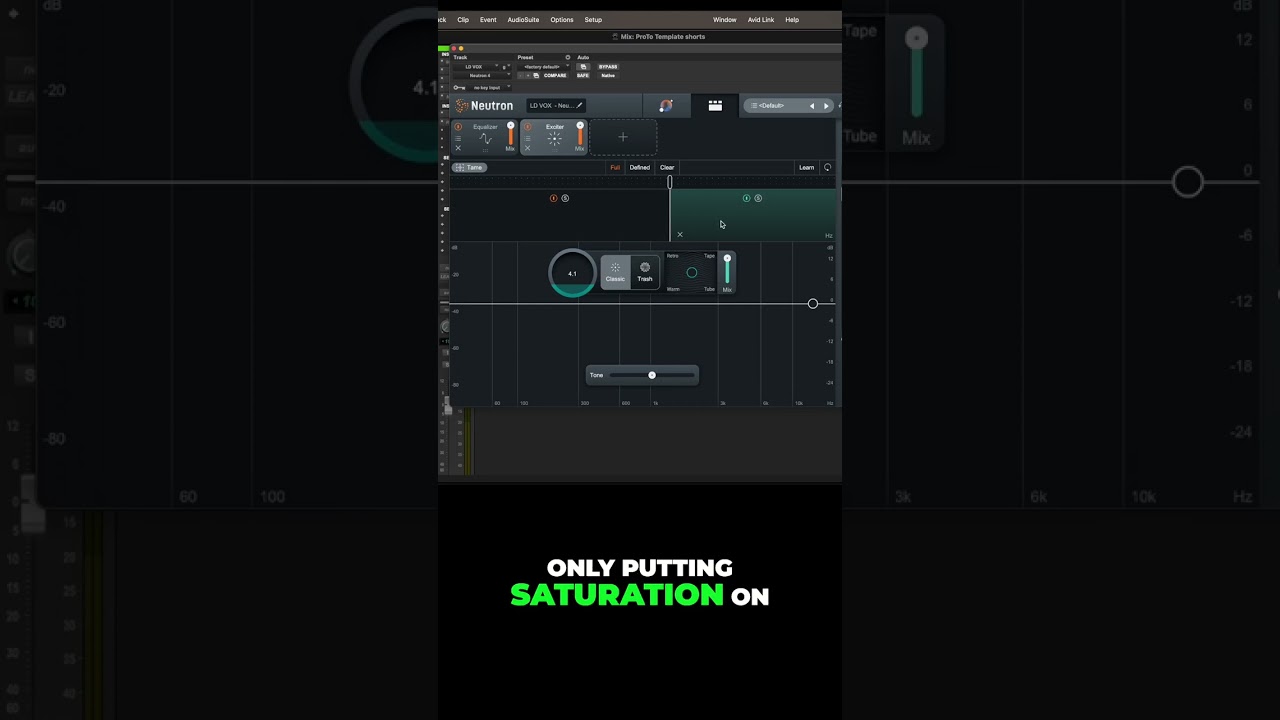Open the Neutron Assistant icon
This screenshot has width=1280, height=720.
[666, 105]
